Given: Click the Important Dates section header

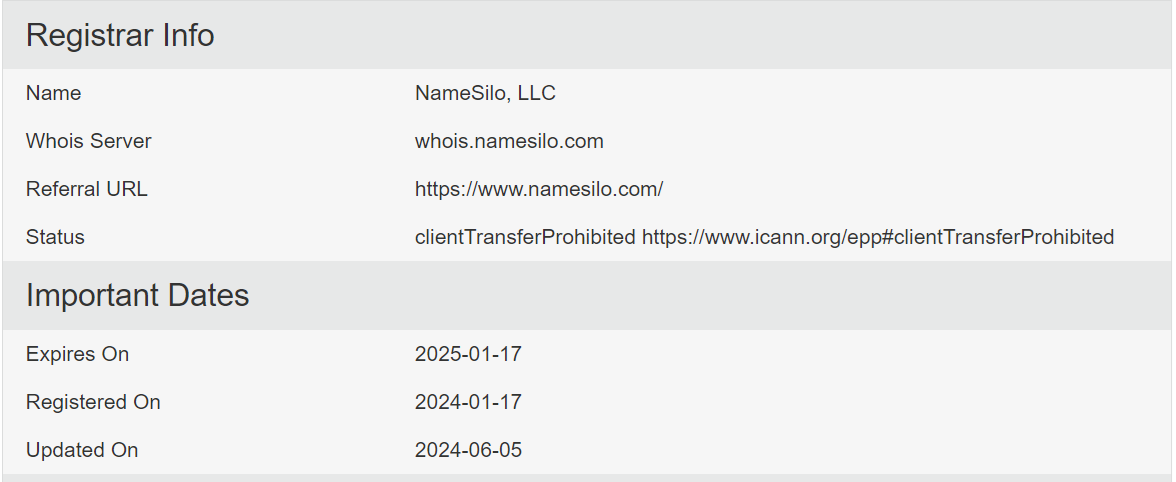Looking at the screenshot, I should pyautogui.click(x=137, y=296).
